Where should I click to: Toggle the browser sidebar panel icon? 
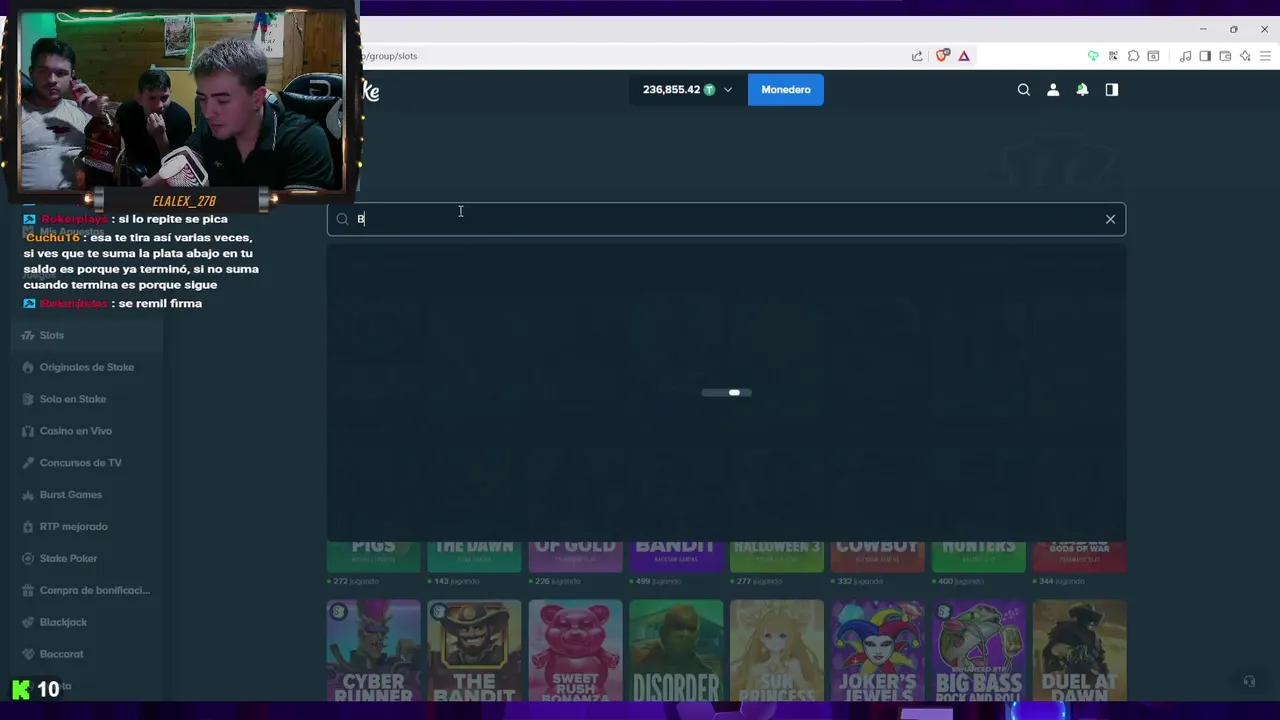1205,56
